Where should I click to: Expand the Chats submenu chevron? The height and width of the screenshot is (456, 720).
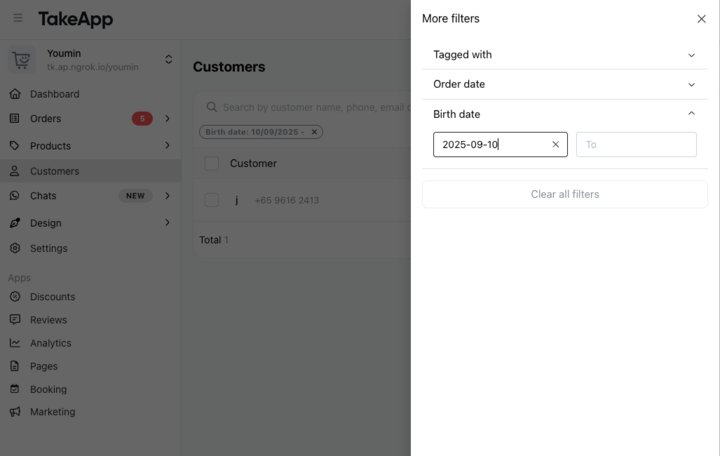point(167,196)
